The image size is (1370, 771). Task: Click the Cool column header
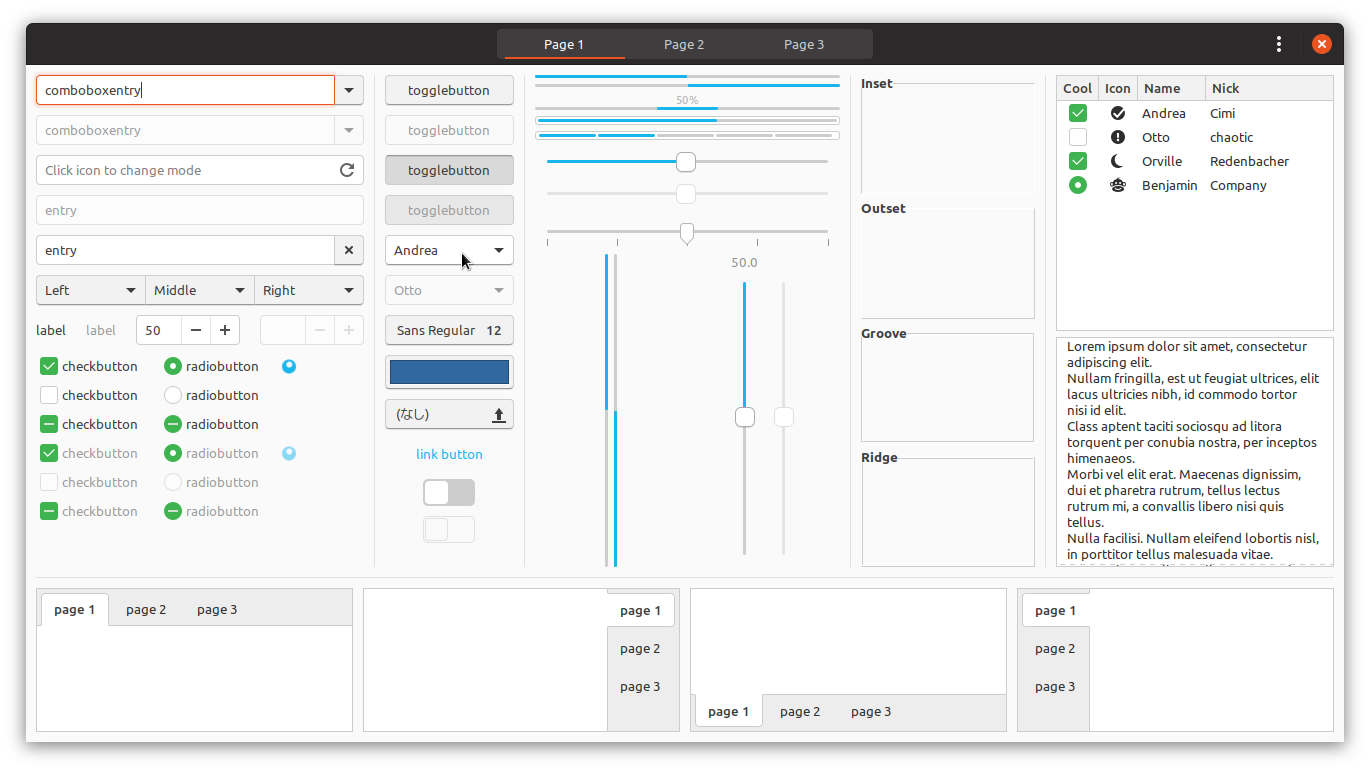(x=1078, y=88)
